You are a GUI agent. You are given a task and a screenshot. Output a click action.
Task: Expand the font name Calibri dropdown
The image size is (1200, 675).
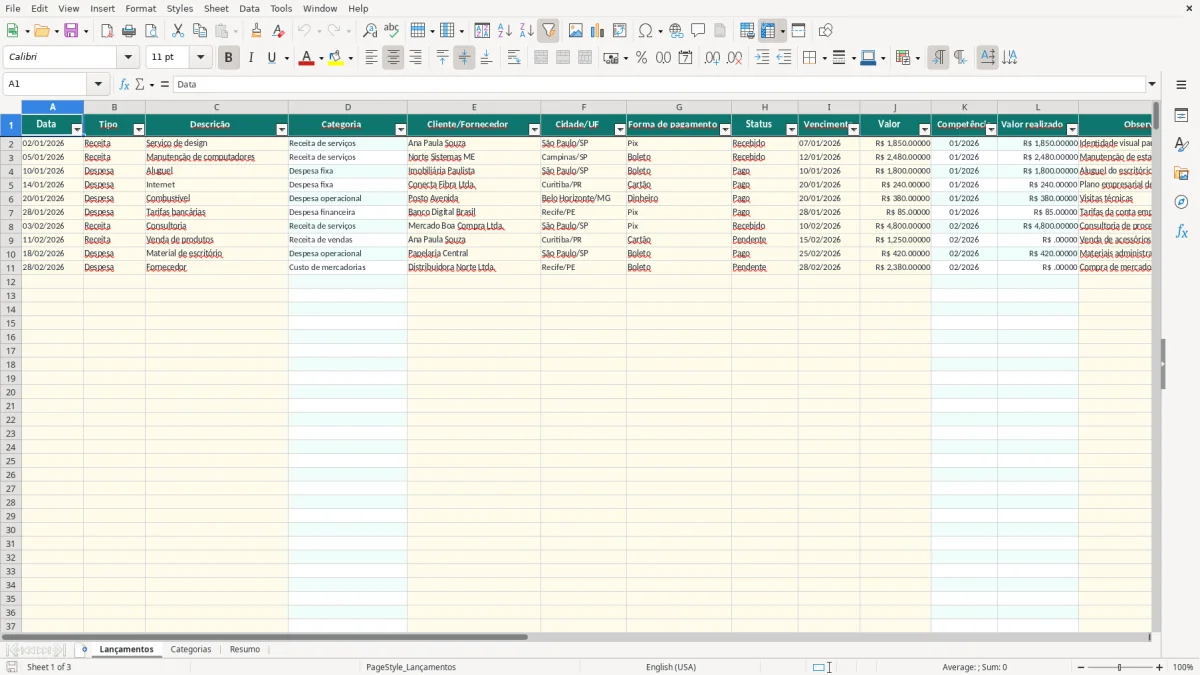[128, 58]
